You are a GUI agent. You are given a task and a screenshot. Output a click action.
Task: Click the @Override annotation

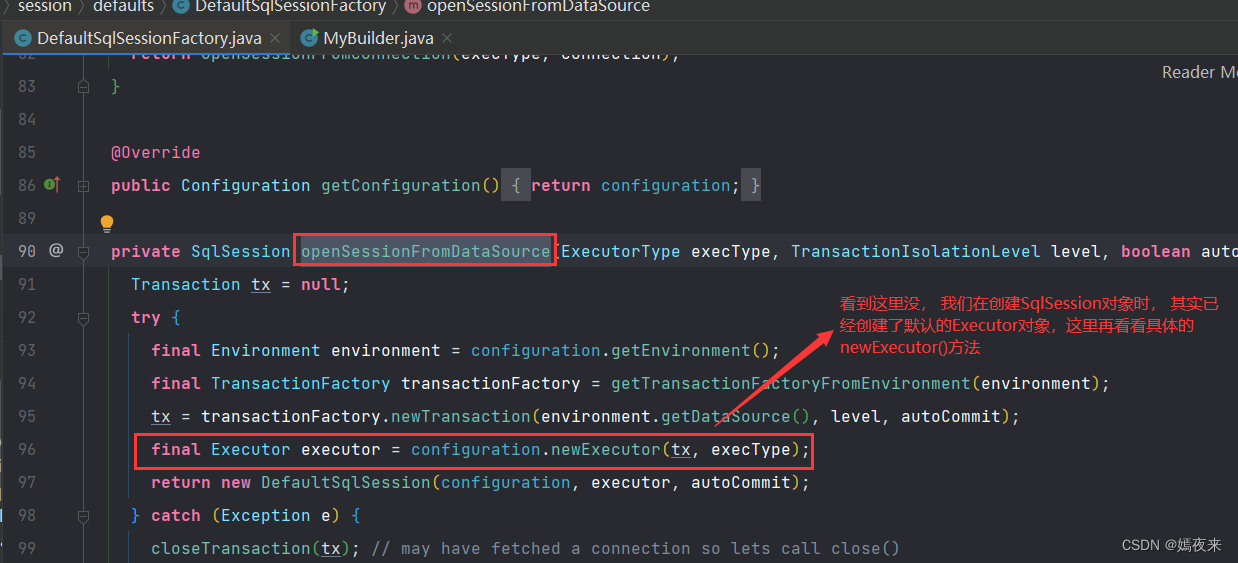(x=155, y=152)
